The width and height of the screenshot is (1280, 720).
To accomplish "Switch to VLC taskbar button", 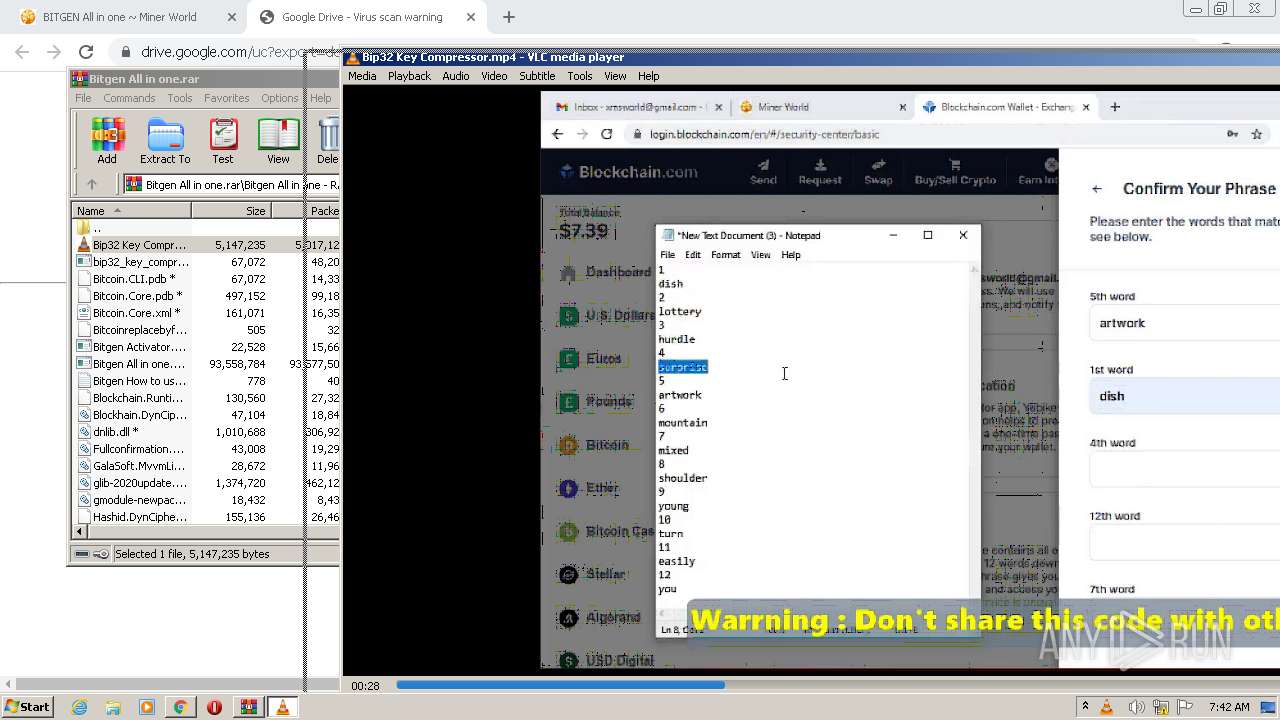I will 282,707.
